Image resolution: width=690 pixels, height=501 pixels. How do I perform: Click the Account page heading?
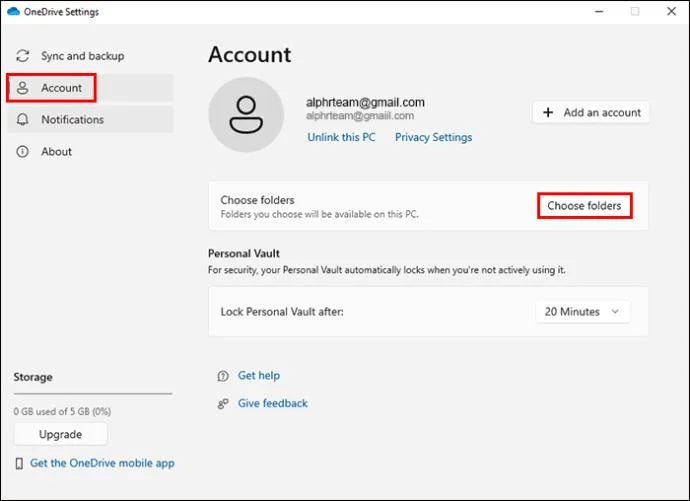pos(250,55)
